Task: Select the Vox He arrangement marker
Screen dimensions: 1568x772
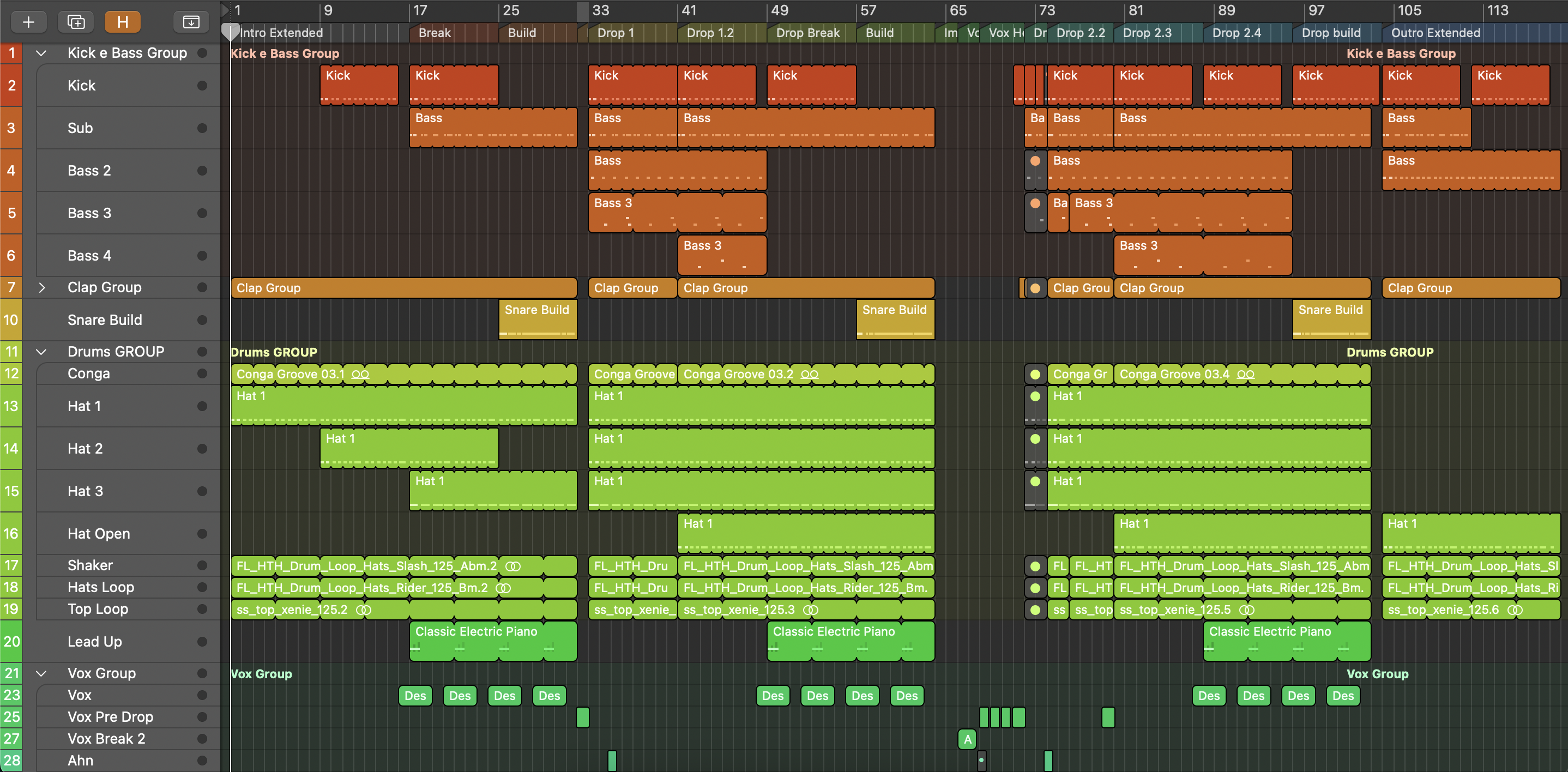Action: (x=1003, y=33)
